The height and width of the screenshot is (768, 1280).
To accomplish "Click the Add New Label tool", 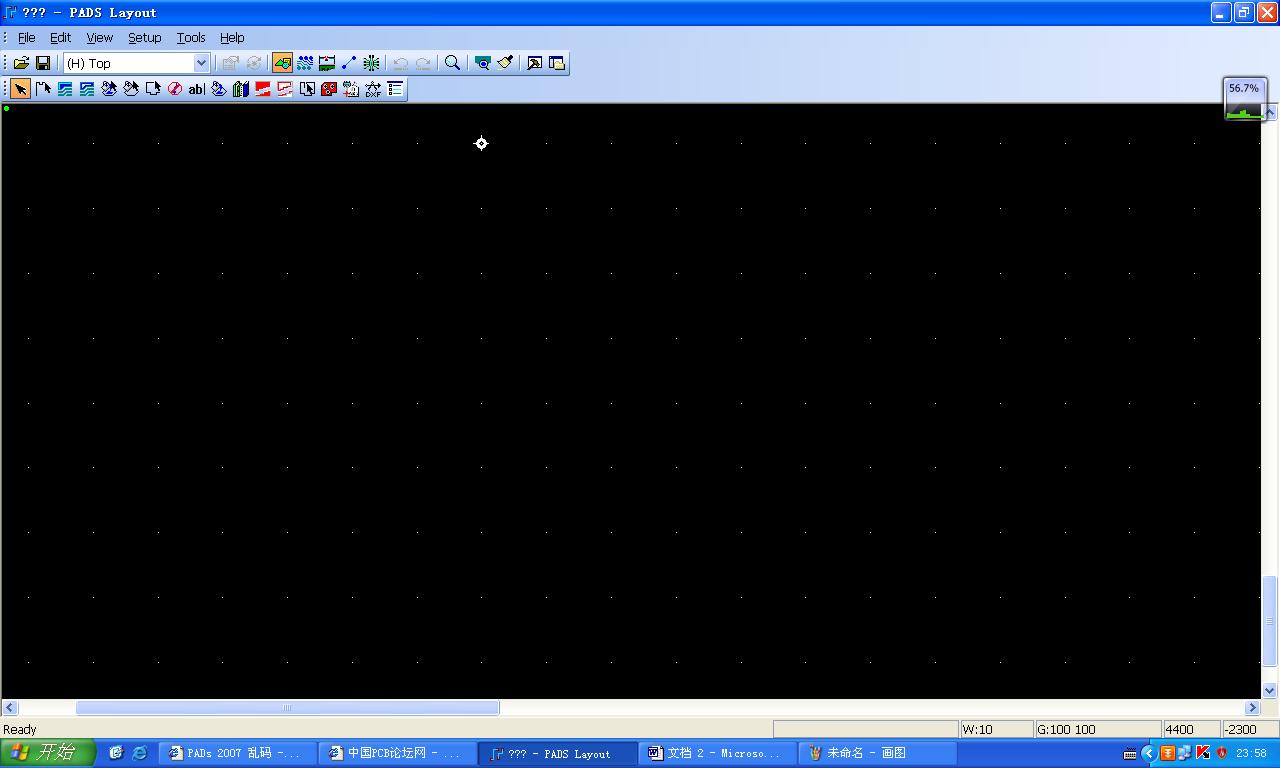I will [351, 89].
